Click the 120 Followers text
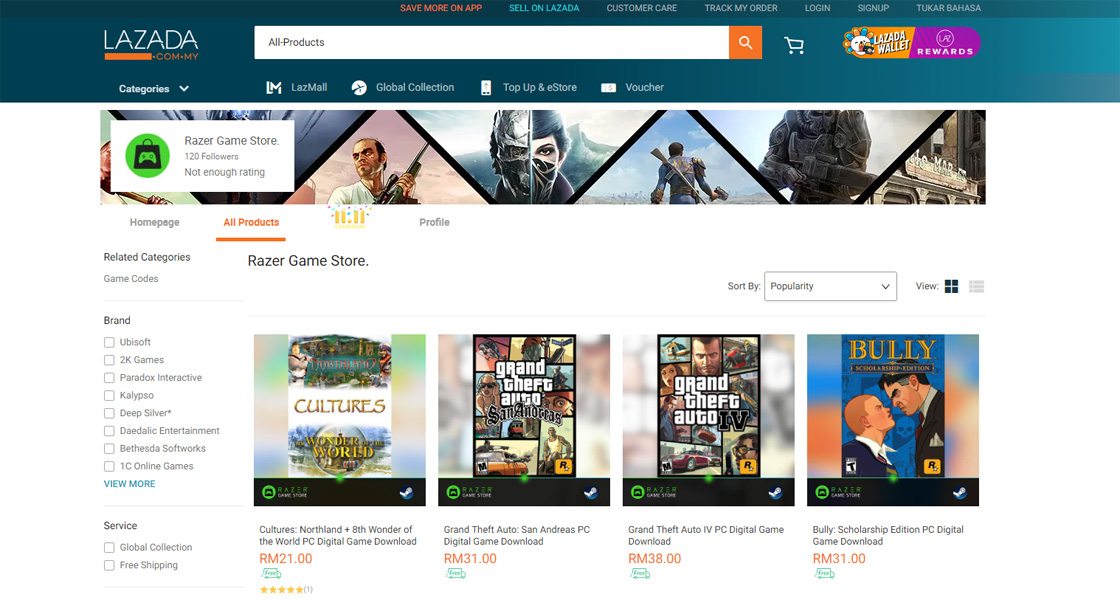The height and width of the screenshot is (600, 1120). coord(211,156)
